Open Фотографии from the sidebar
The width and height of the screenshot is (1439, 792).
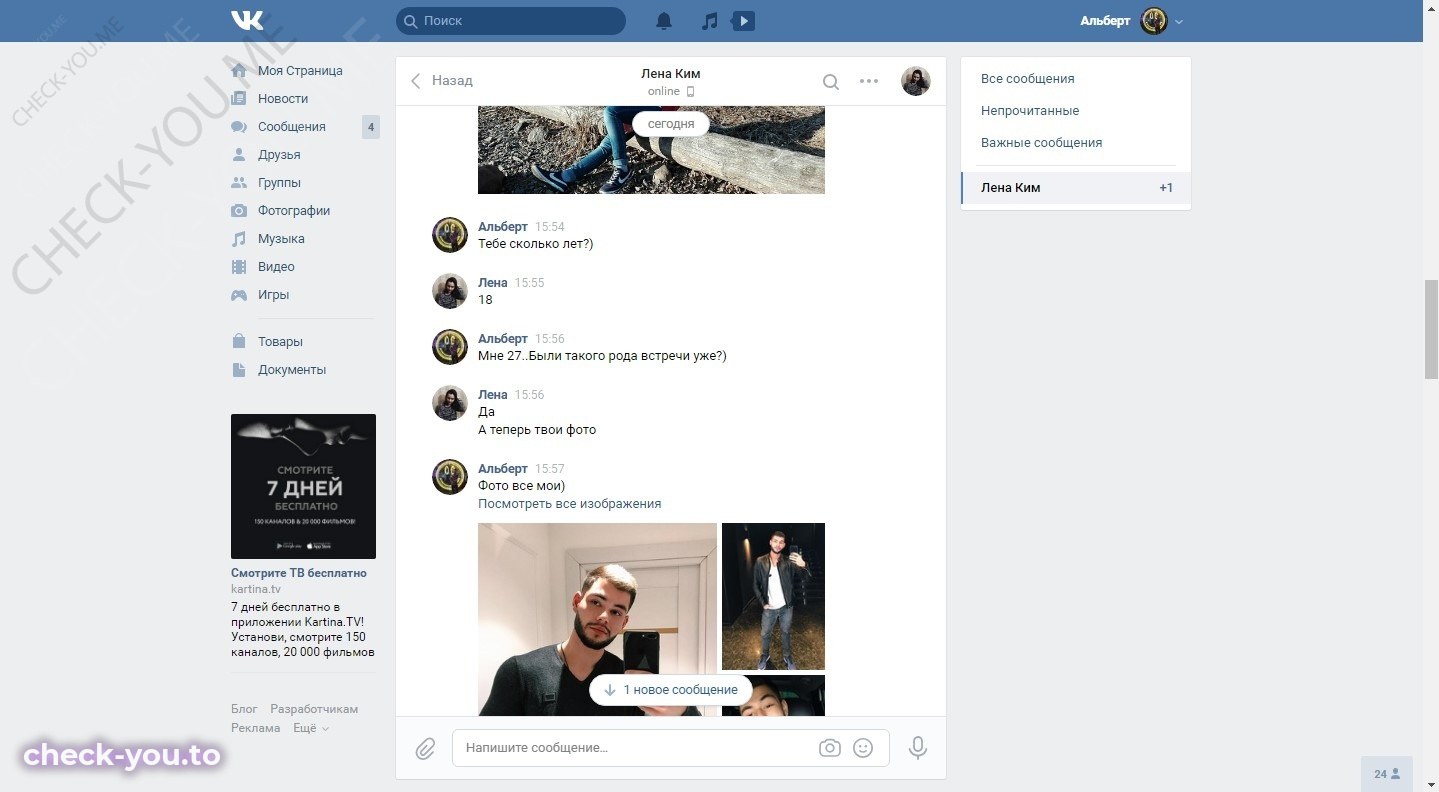pyautogui.click(x=294, y=211)
